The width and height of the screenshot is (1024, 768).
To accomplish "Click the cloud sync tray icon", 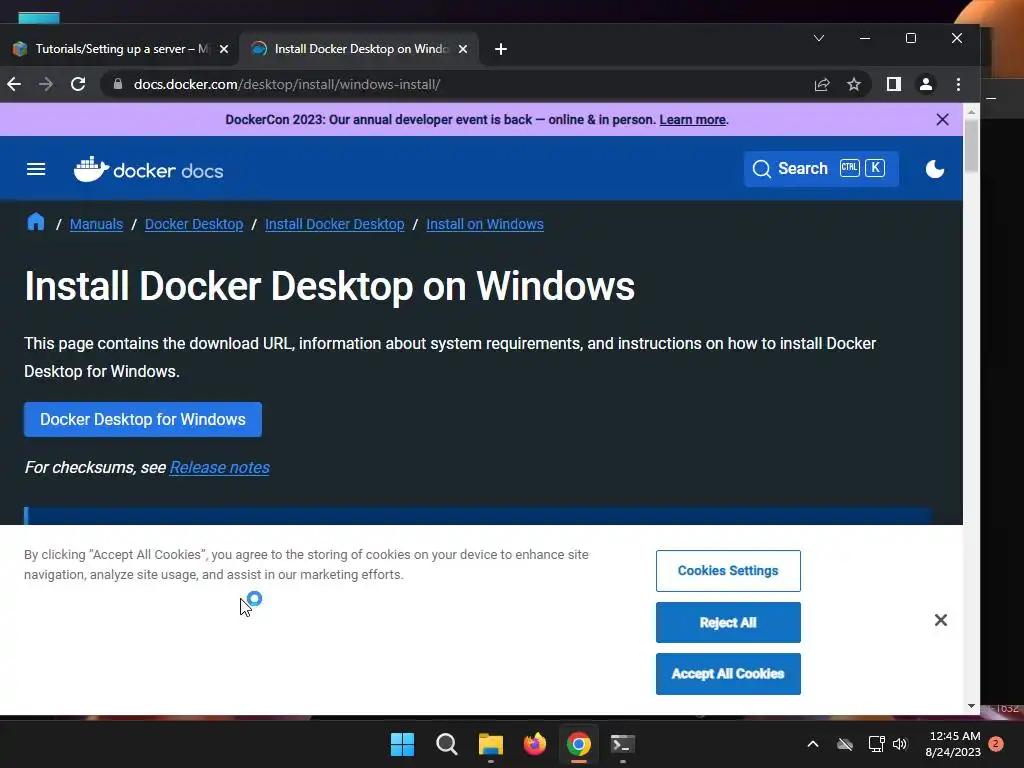I will pyautogui.click(x=845, y=744).
